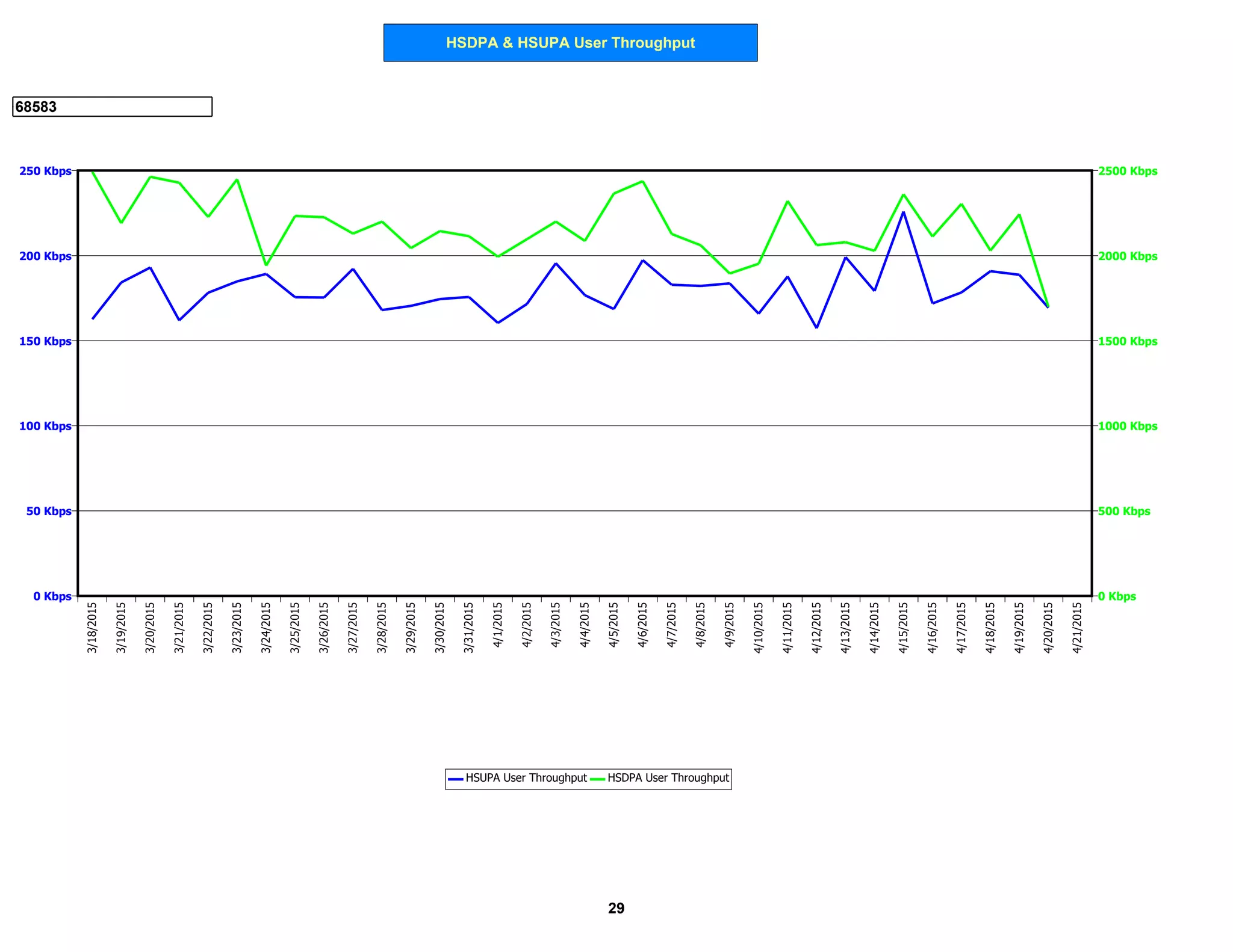1233x952 pixels.
Task: Click the 3/30/2015 date label
Action: 439,628
